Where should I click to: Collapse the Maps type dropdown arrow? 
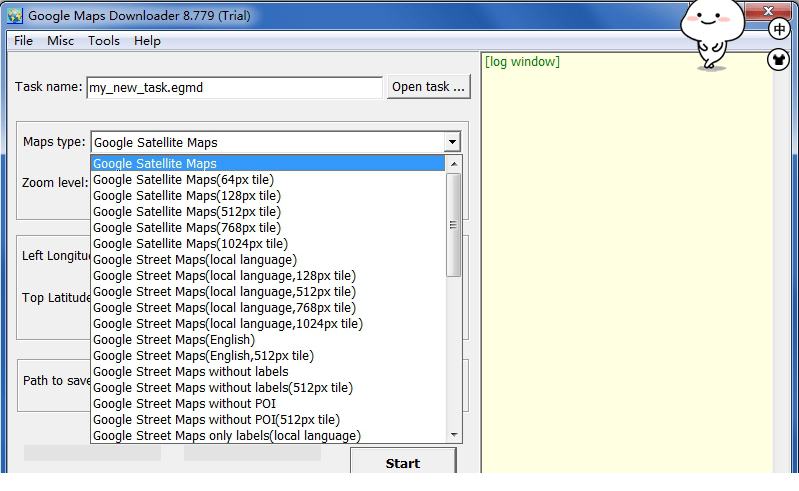click(452, 142)
